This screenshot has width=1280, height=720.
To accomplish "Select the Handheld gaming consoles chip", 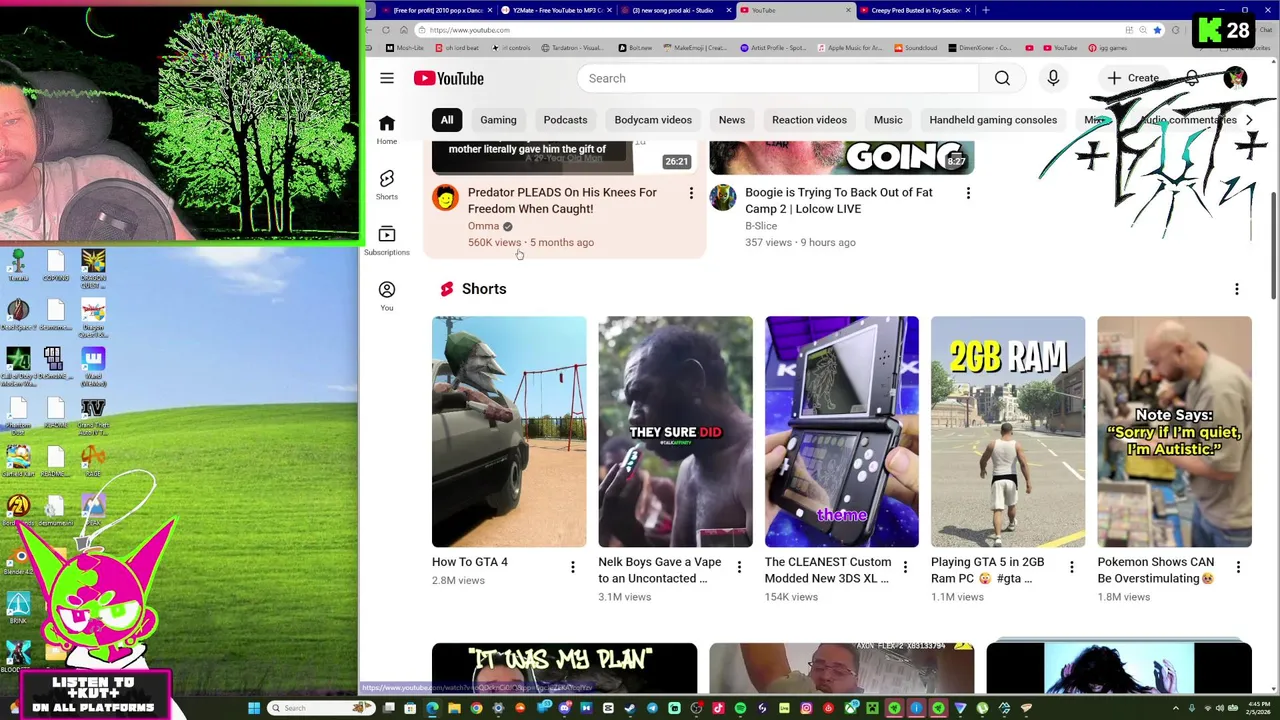I will [x=993, y=120].
